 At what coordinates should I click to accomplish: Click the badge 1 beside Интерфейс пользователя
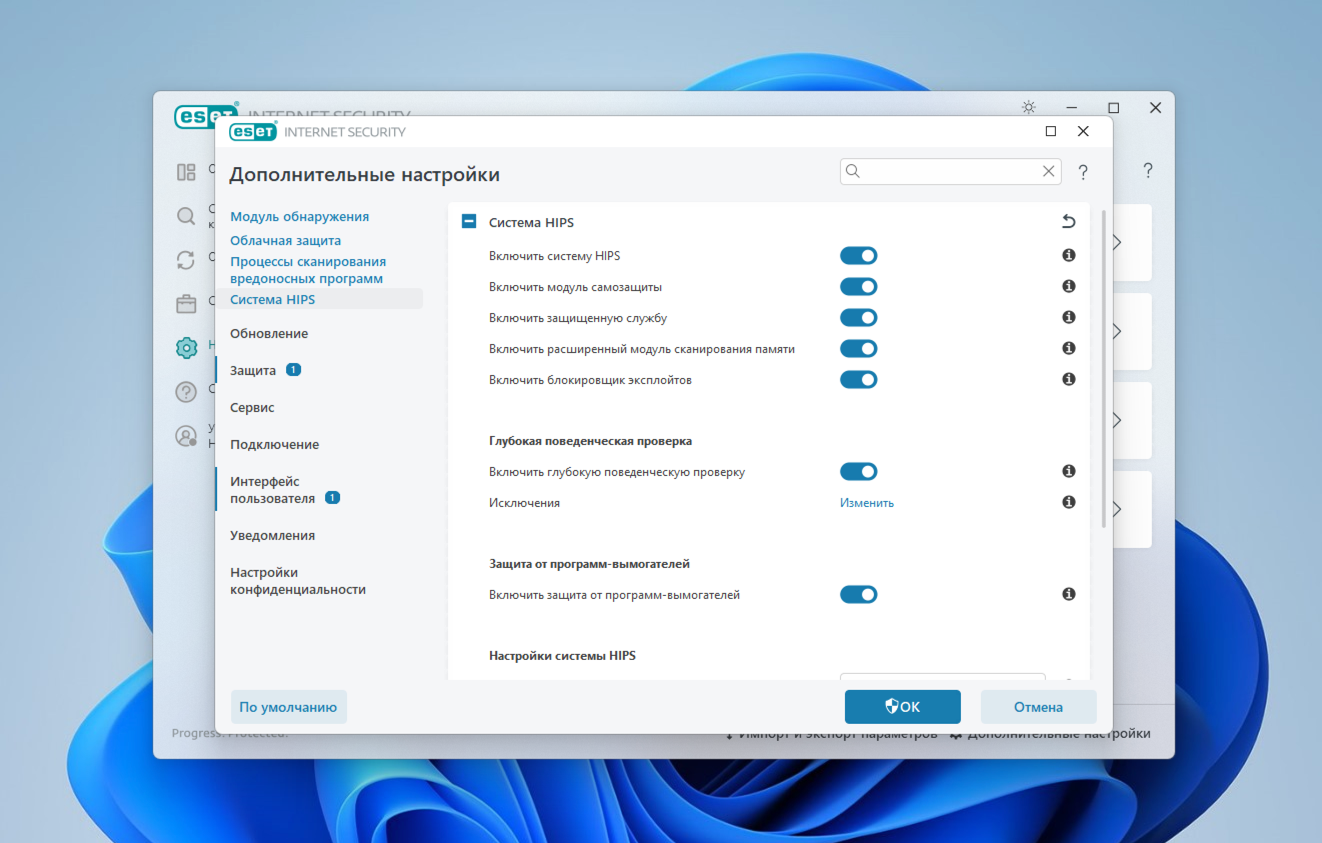(332, 498)
